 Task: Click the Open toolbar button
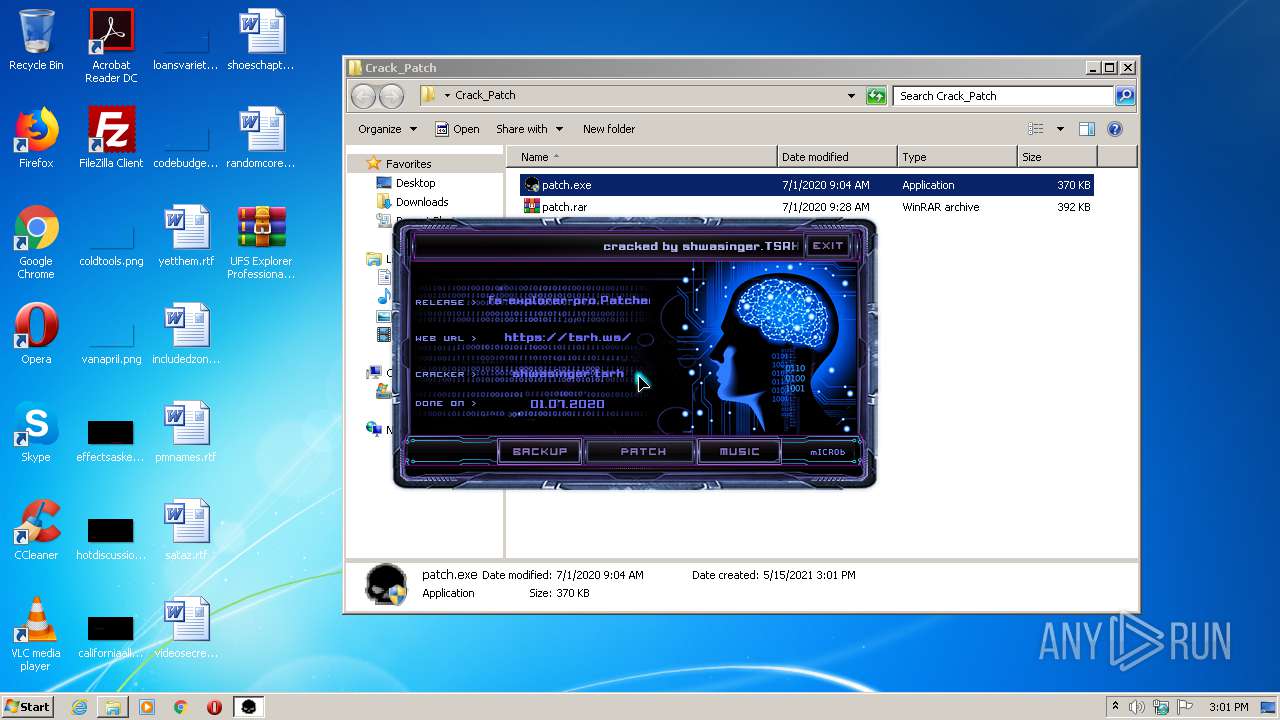(x=457, y=129)
